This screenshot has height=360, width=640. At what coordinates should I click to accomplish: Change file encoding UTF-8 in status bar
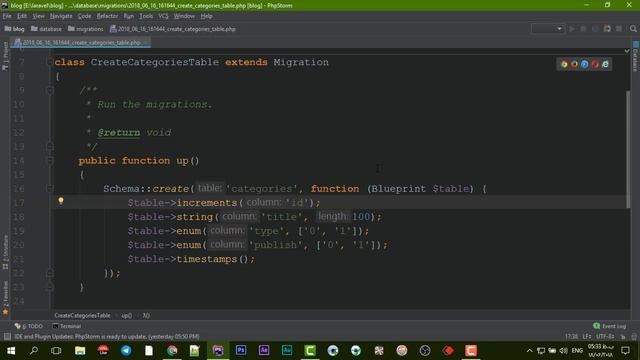point(605,337)
